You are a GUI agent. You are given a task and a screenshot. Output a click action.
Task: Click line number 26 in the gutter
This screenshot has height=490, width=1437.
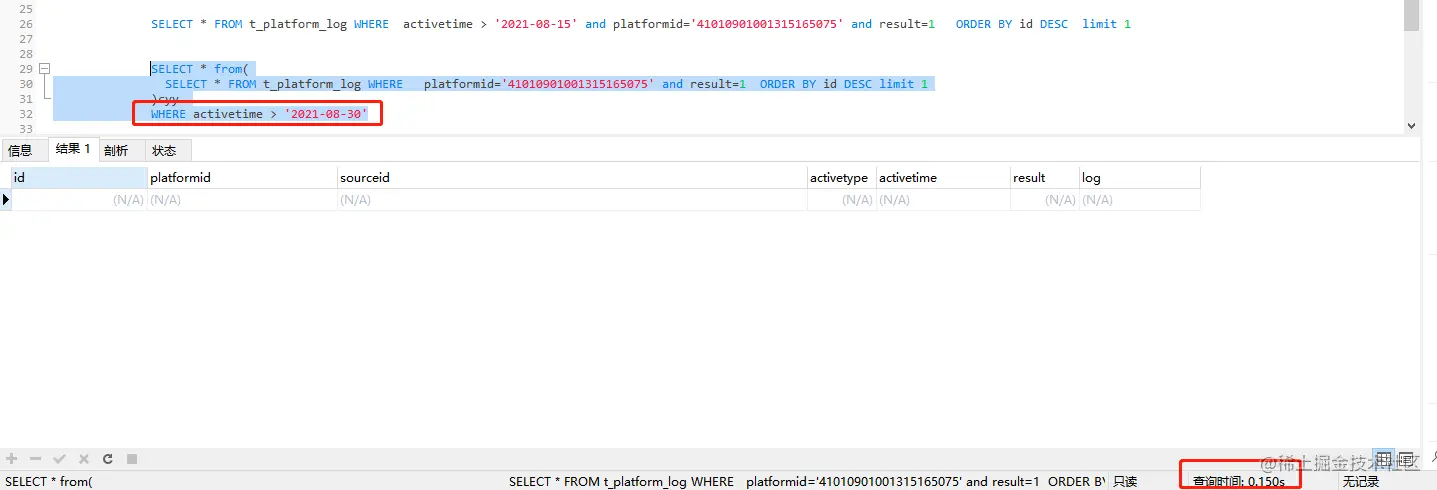[x=26, y=24]
